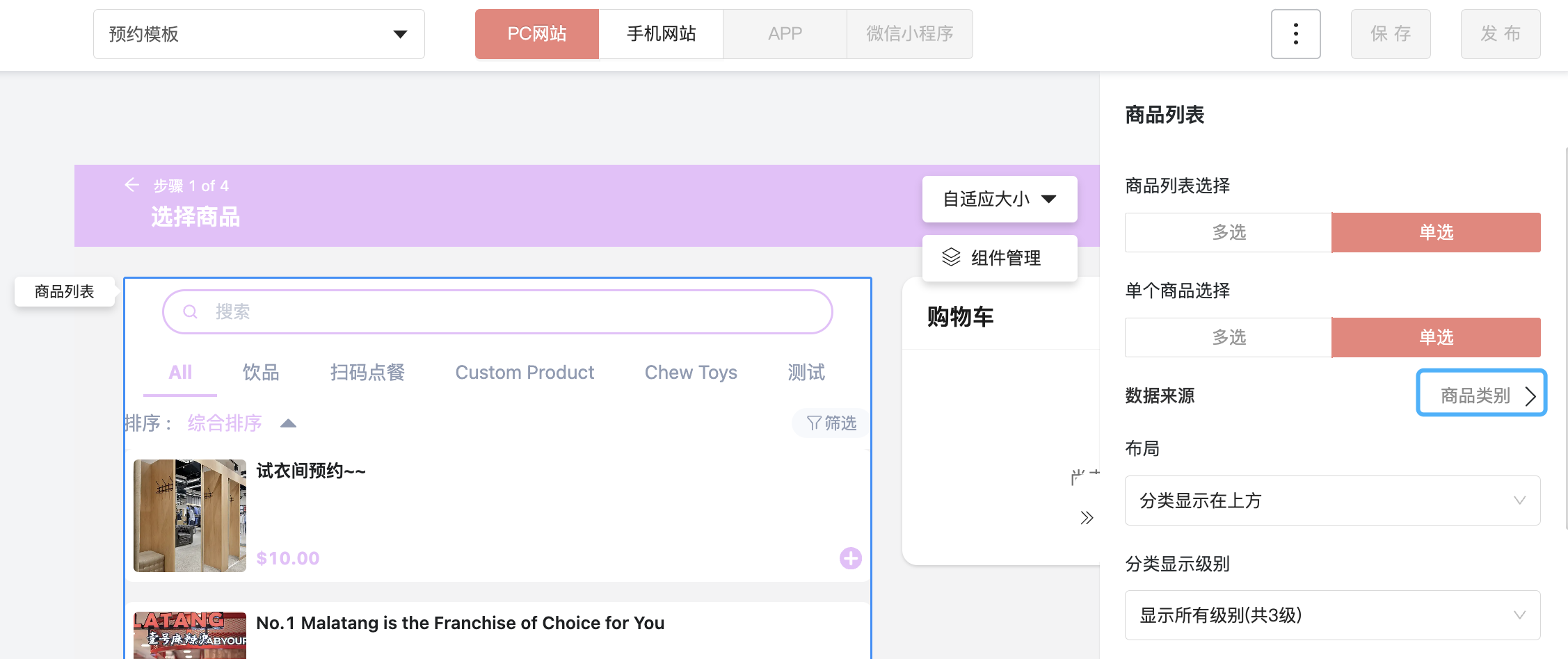Click the fitting room product thumbnail
Image resolution: width=1568 pixels, height=659 pixels.
pos(190,515)
